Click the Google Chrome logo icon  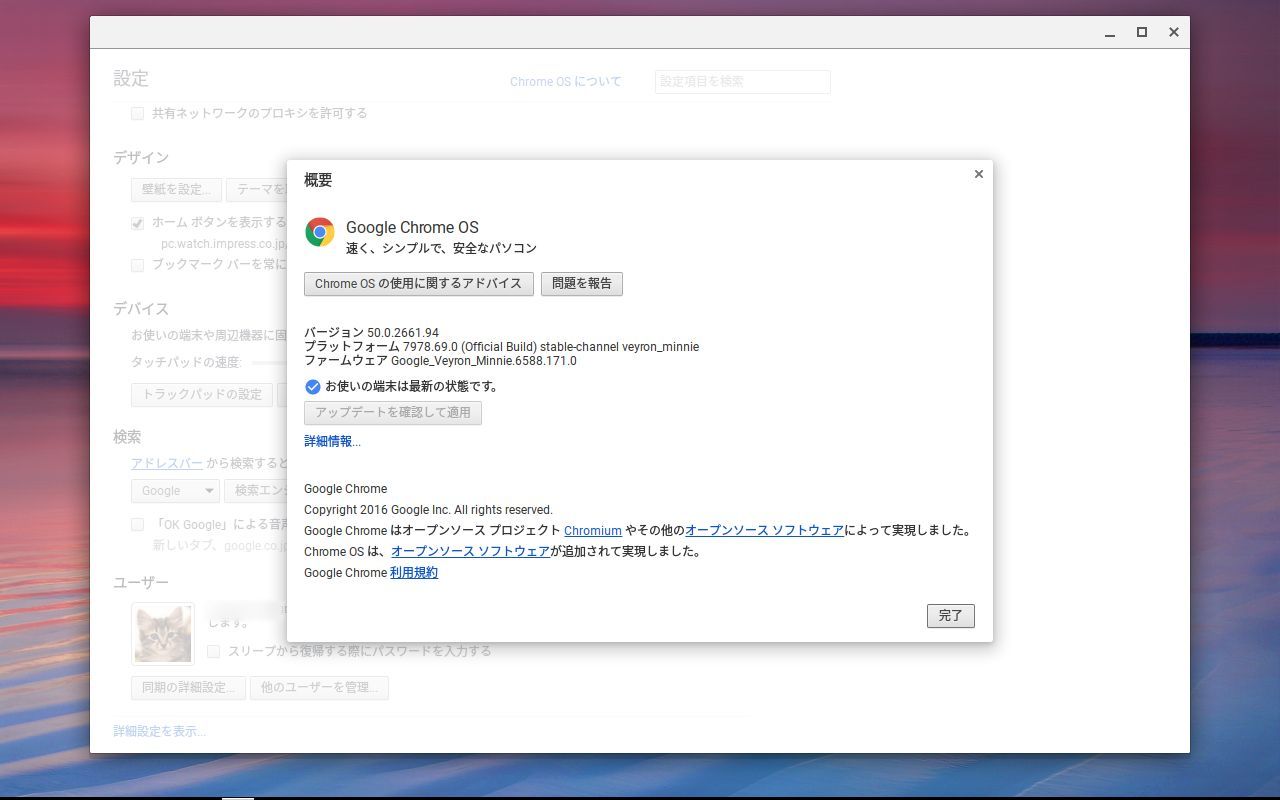click(320, 232)
